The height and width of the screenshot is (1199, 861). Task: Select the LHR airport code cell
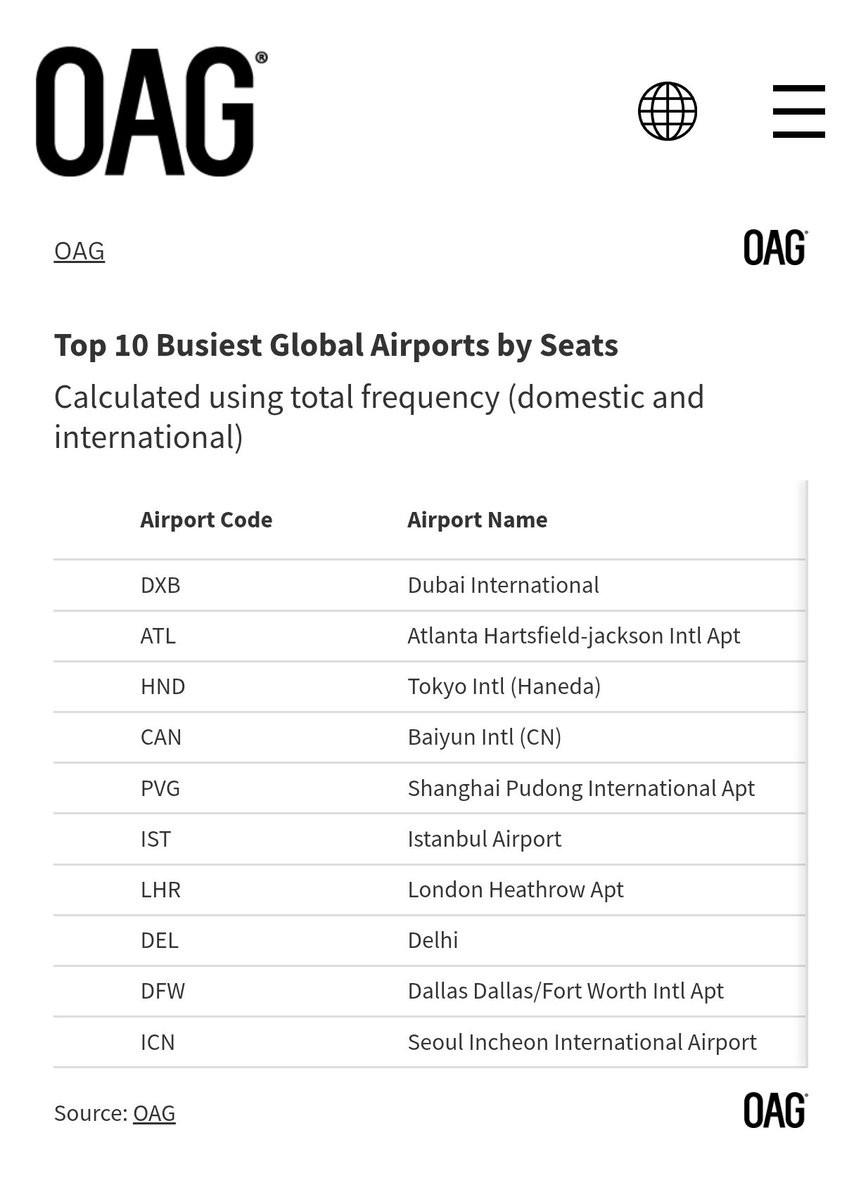[x=161, y=890]
